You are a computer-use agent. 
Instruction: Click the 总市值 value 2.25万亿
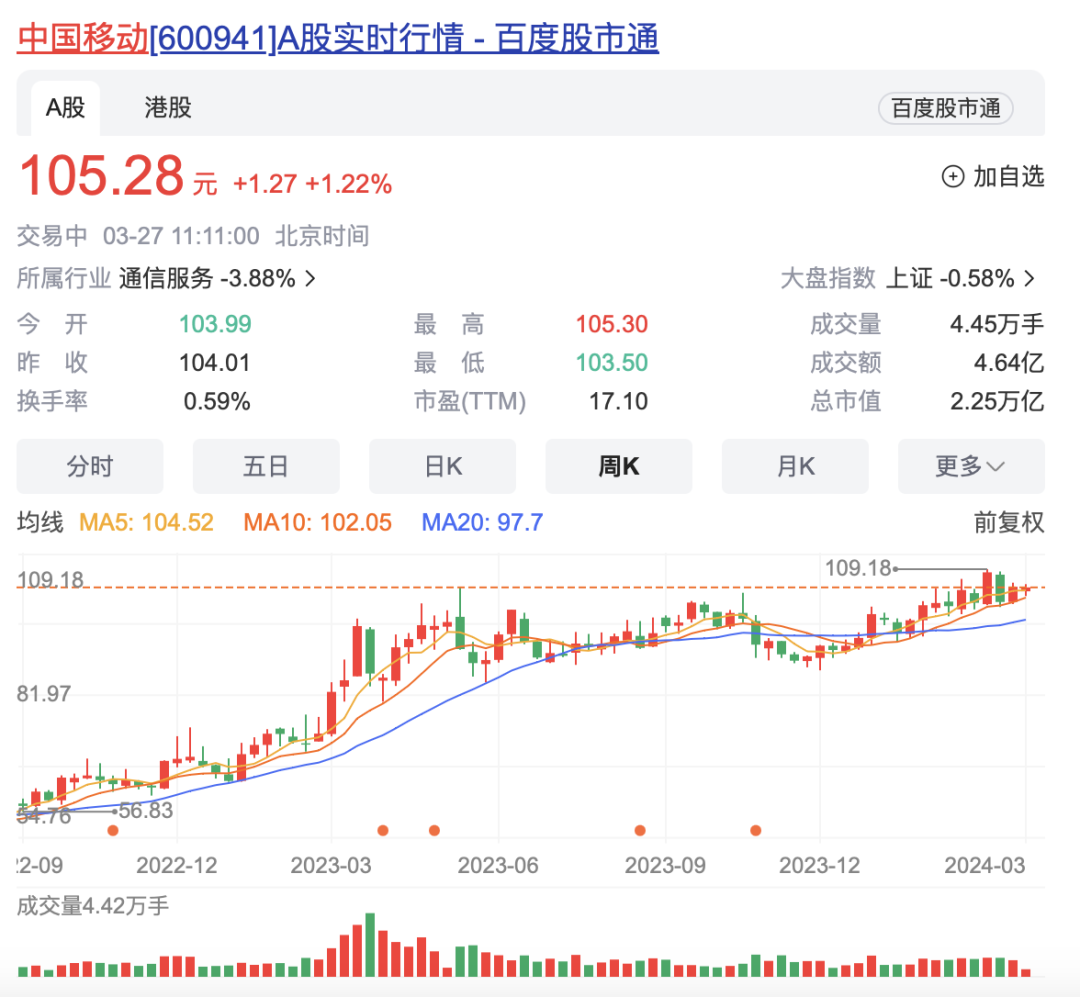coord(997,401)
